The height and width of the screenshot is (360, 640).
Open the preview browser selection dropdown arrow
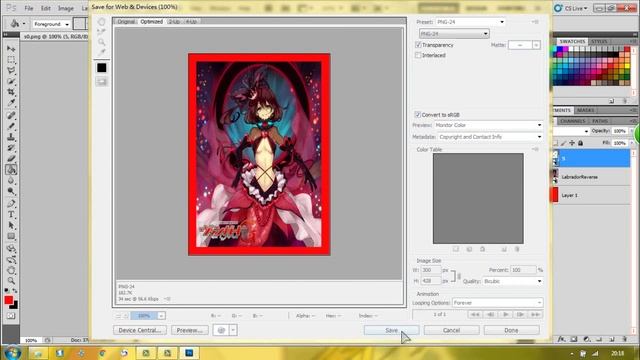pyautogui.click(x=233, y=330)
